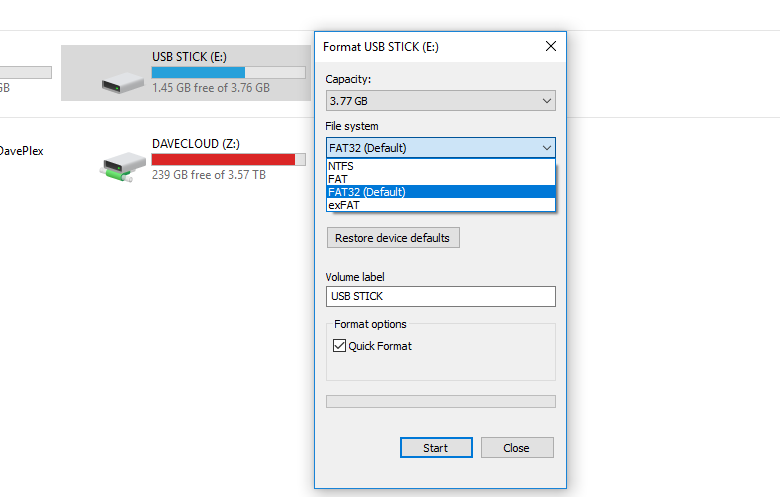Click the Start button
The width and height of the screenshot is (780, 497).
coord(436,448)
